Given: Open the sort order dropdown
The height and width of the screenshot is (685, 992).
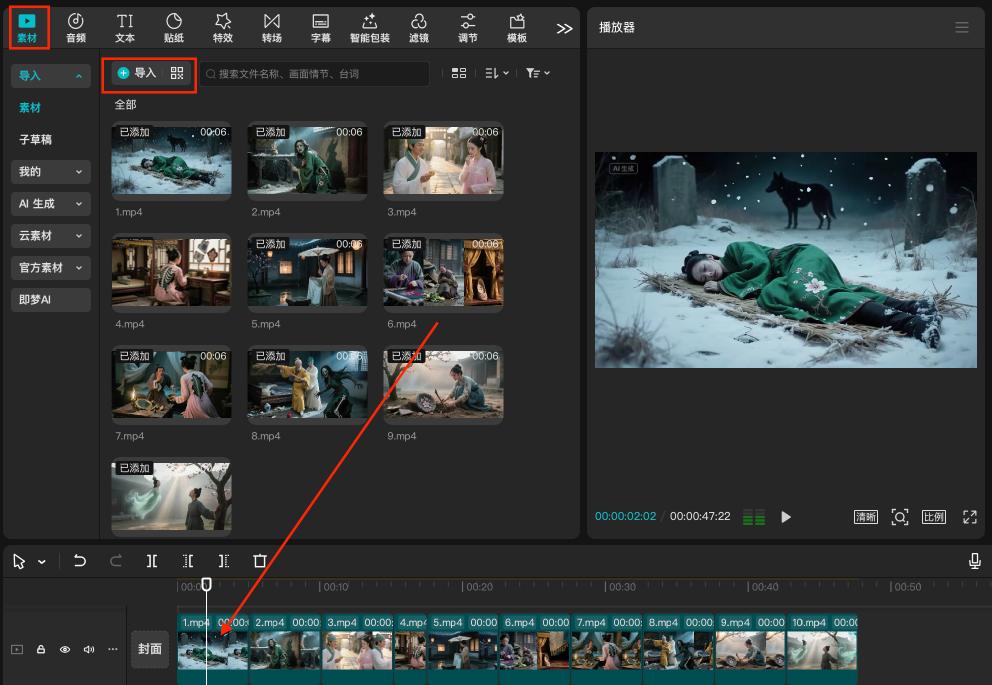Looking at the screenshot, I should click(x=496, y=73).
